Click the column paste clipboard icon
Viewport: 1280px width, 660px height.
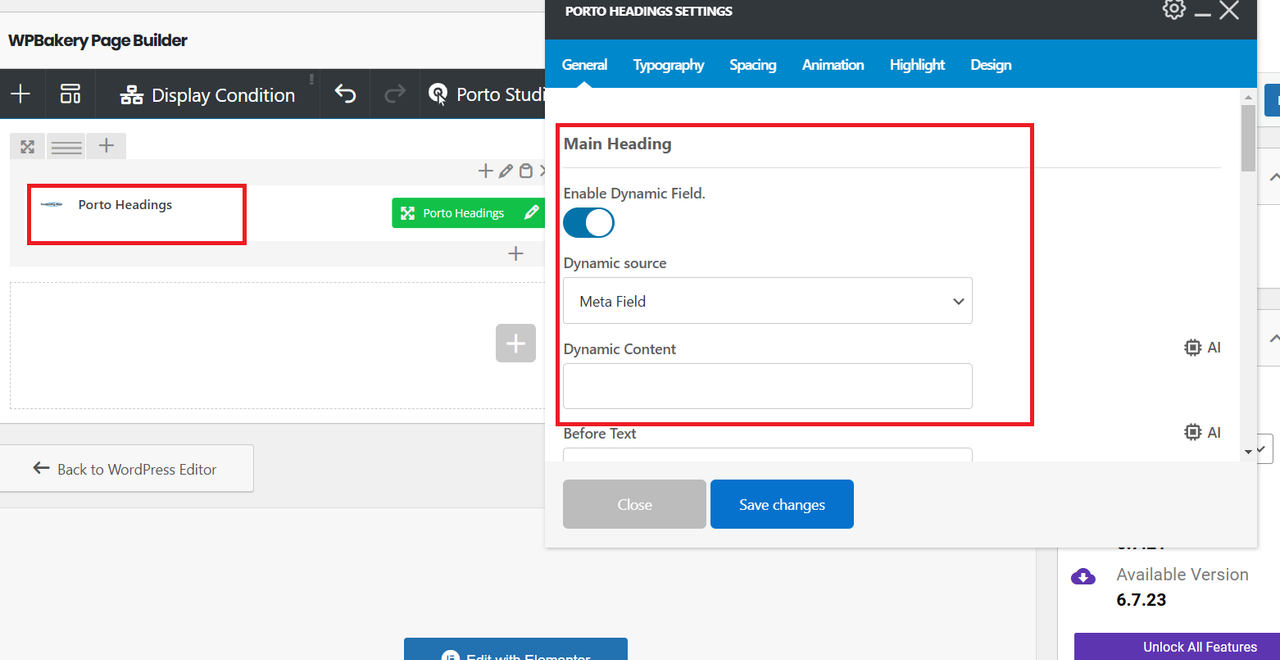click(526, 171)
